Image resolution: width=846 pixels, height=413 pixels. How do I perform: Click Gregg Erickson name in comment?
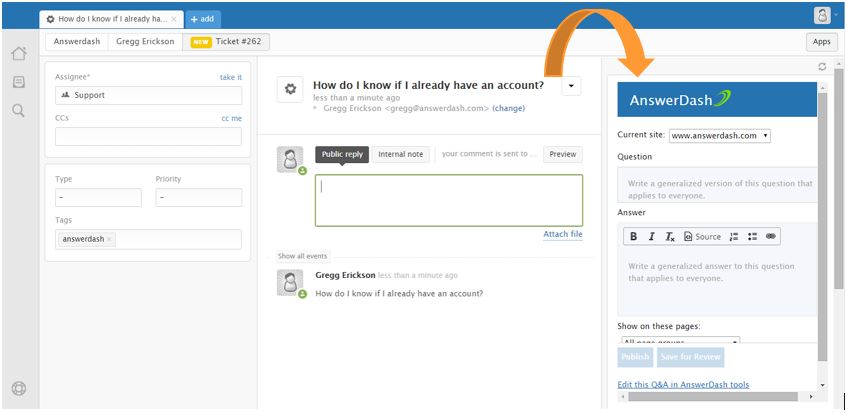pos(345,275)
